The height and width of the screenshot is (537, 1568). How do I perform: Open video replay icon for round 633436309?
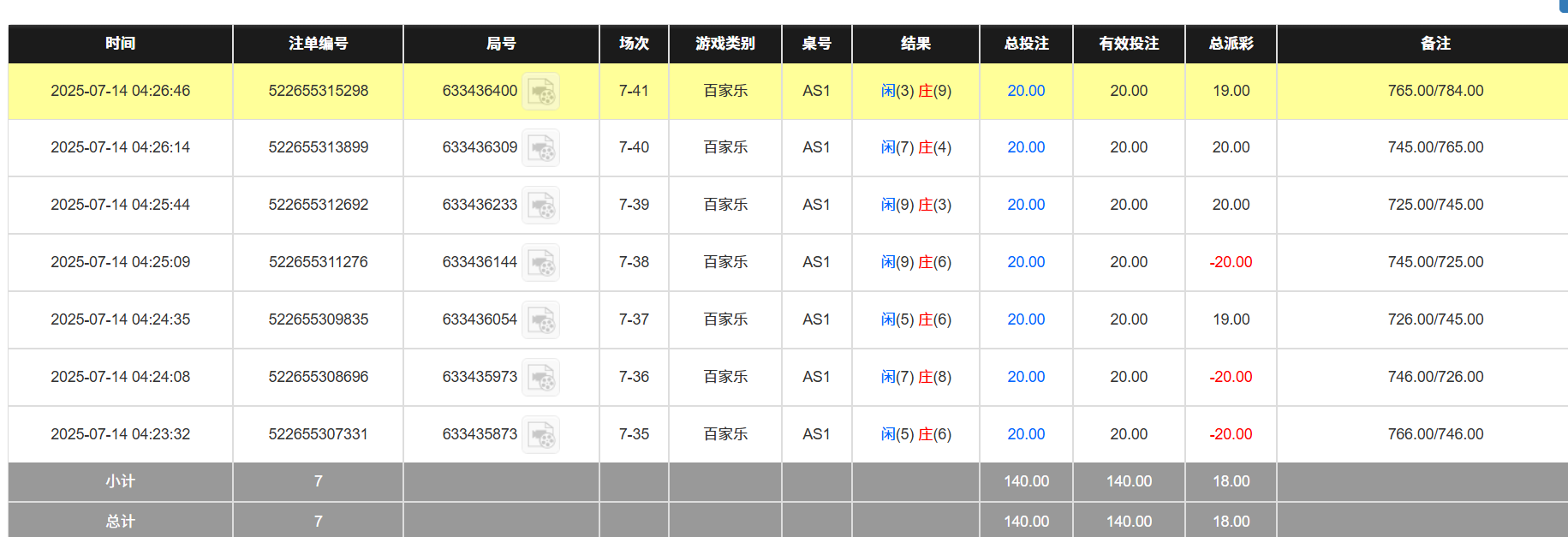point(541,148)
